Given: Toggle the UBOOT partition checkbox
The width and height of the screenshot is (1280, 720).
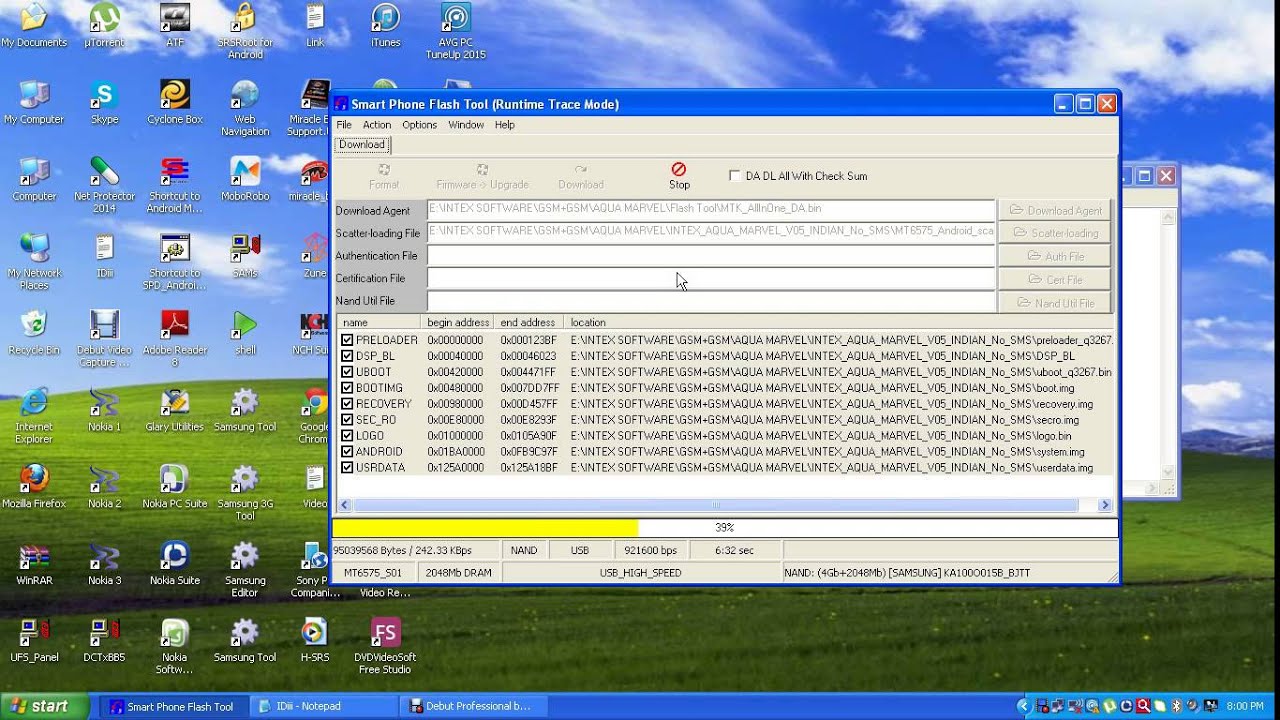Looking at the screenshot, I should pos(347,372).
